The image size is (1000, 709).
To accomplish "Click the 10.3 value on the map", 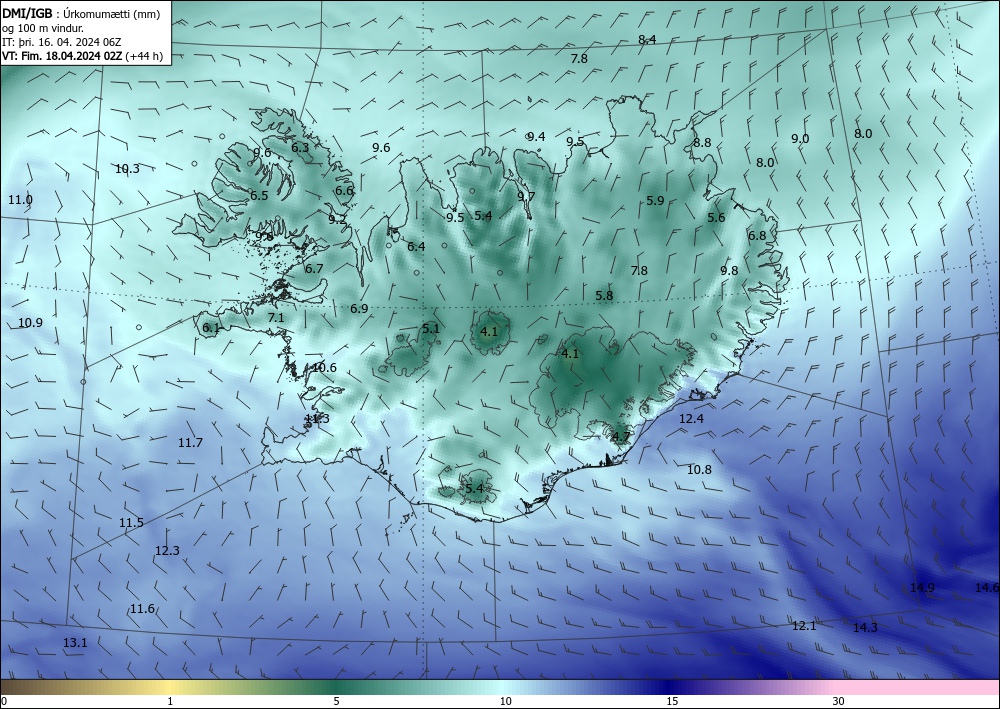I will (128, 169).
